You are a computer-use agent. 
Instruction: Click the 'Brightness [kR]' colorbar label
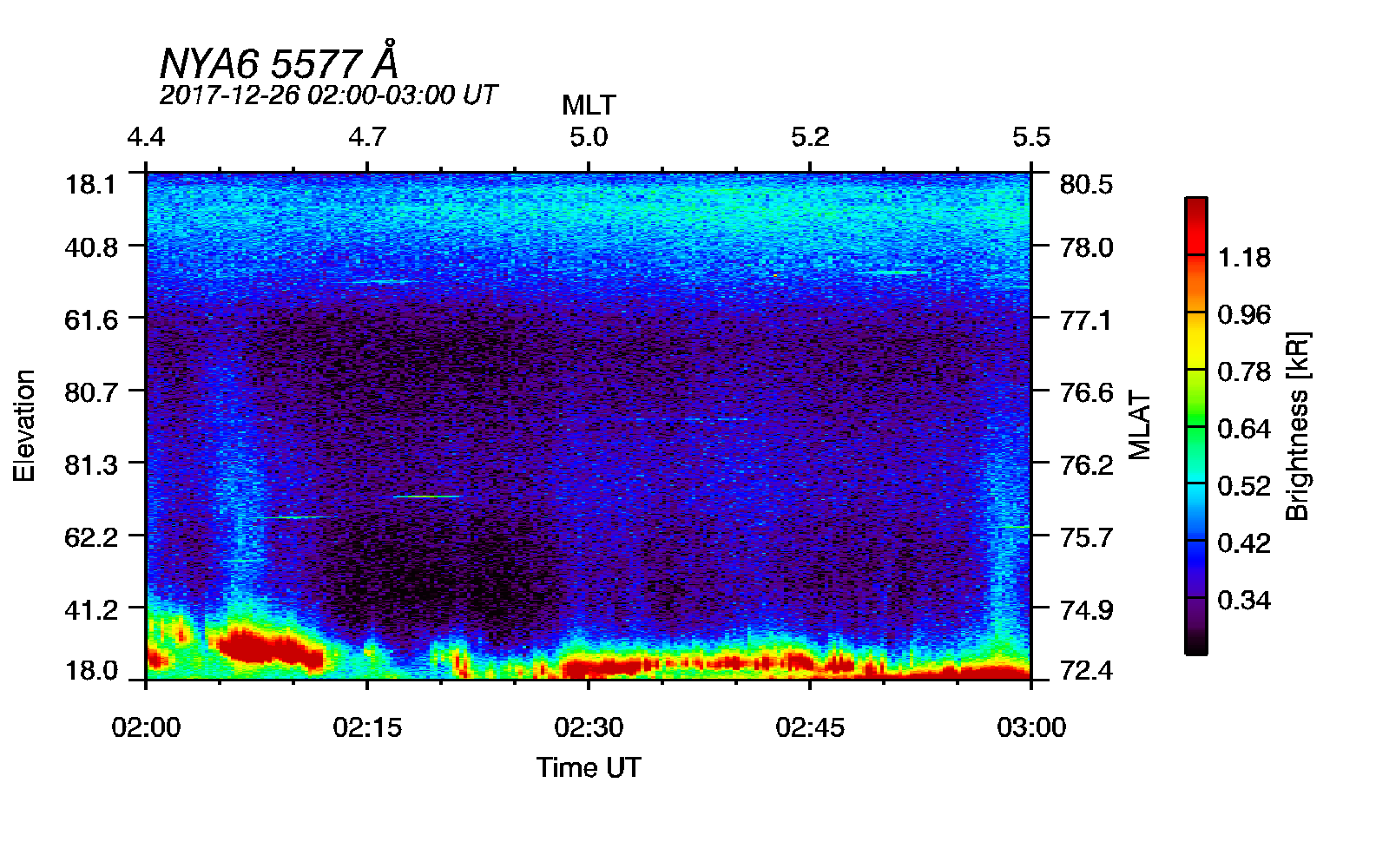1297,425
